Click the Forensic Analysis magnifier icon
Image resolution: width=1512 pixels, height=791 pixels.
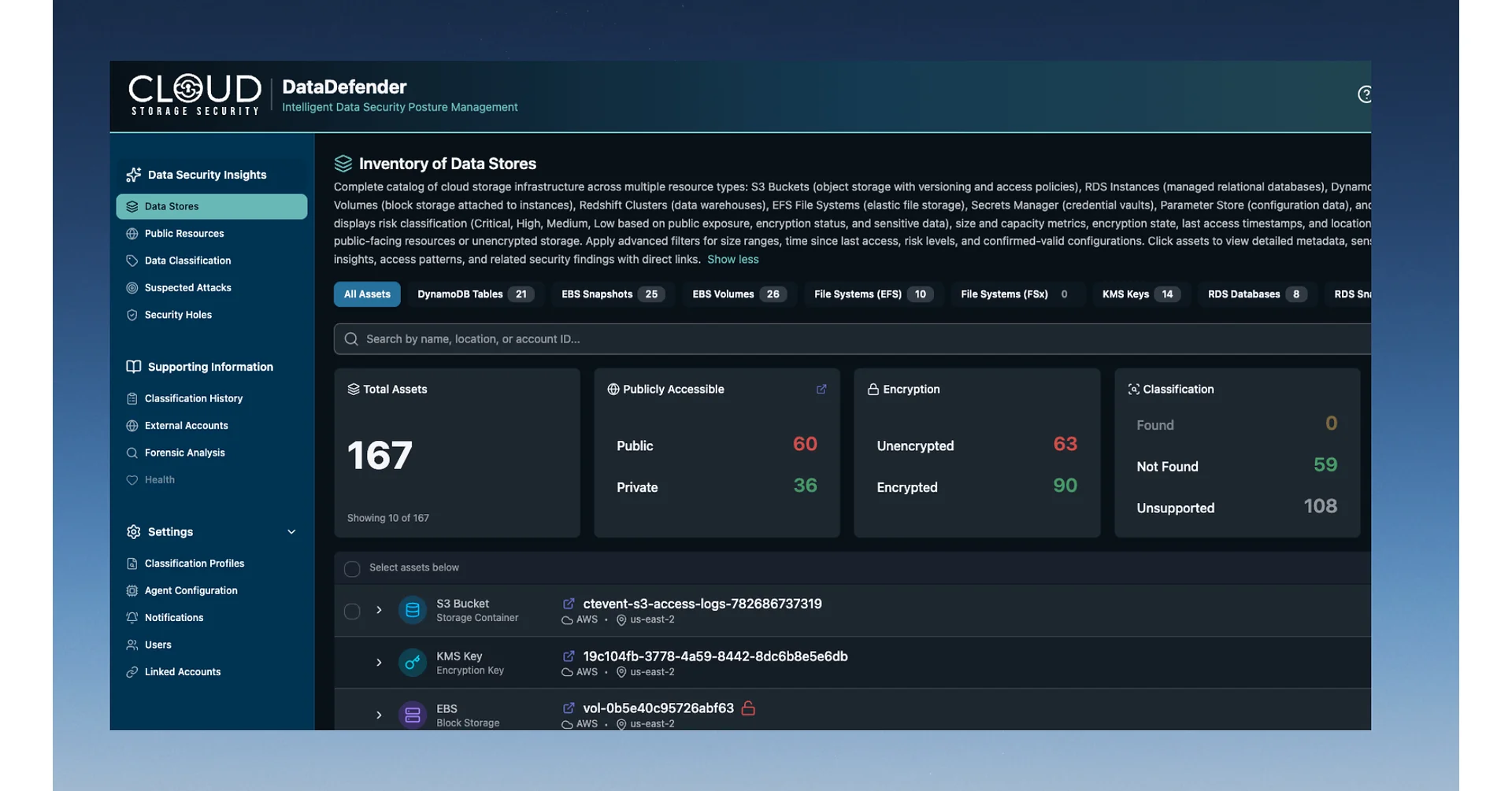(x=132, y=453)
